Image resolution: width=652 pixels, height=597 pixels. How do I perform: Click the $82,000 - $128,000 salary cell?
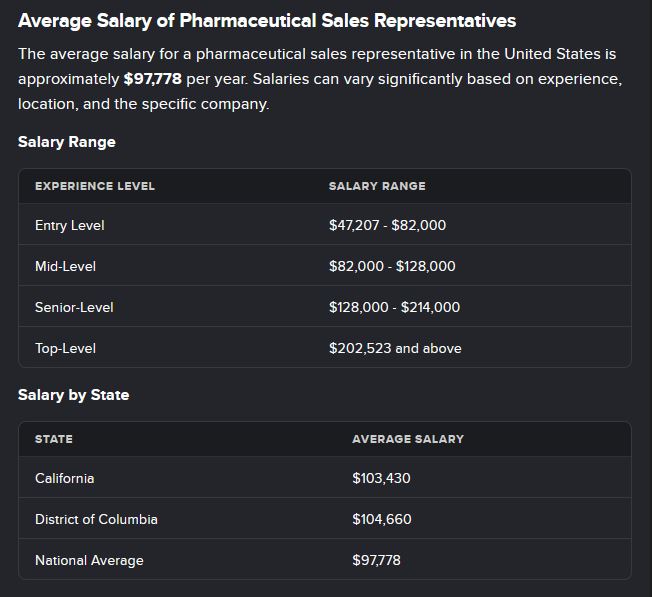[x=392, y=266]
